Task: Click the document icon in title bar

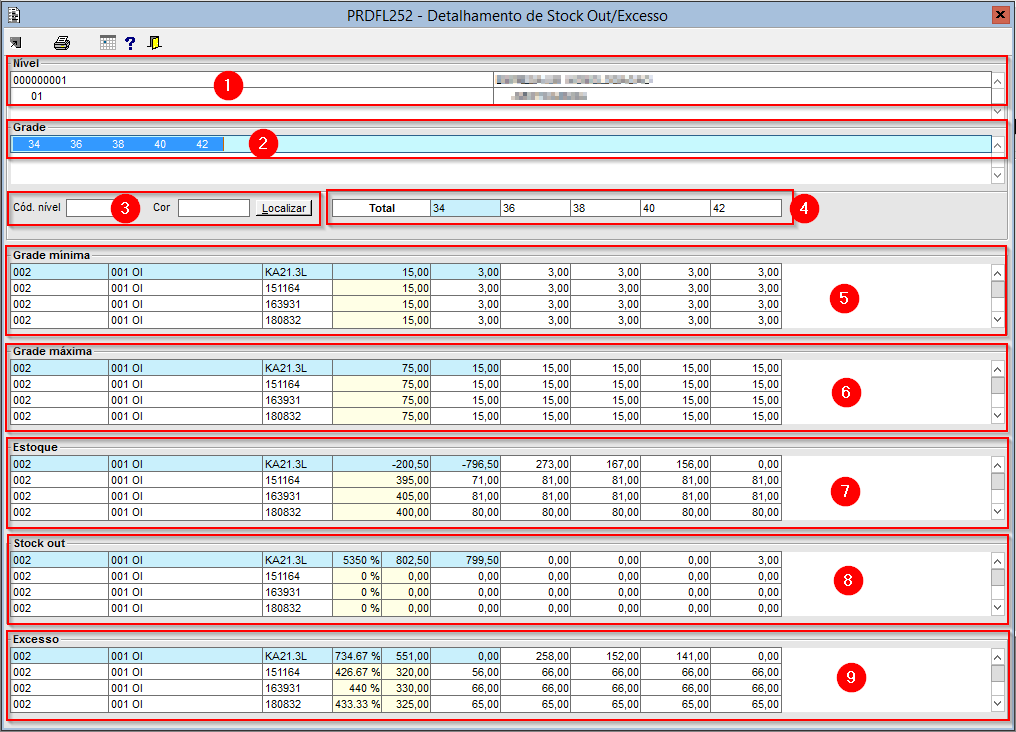Action: pyautogui.click(x=14, y=14)
